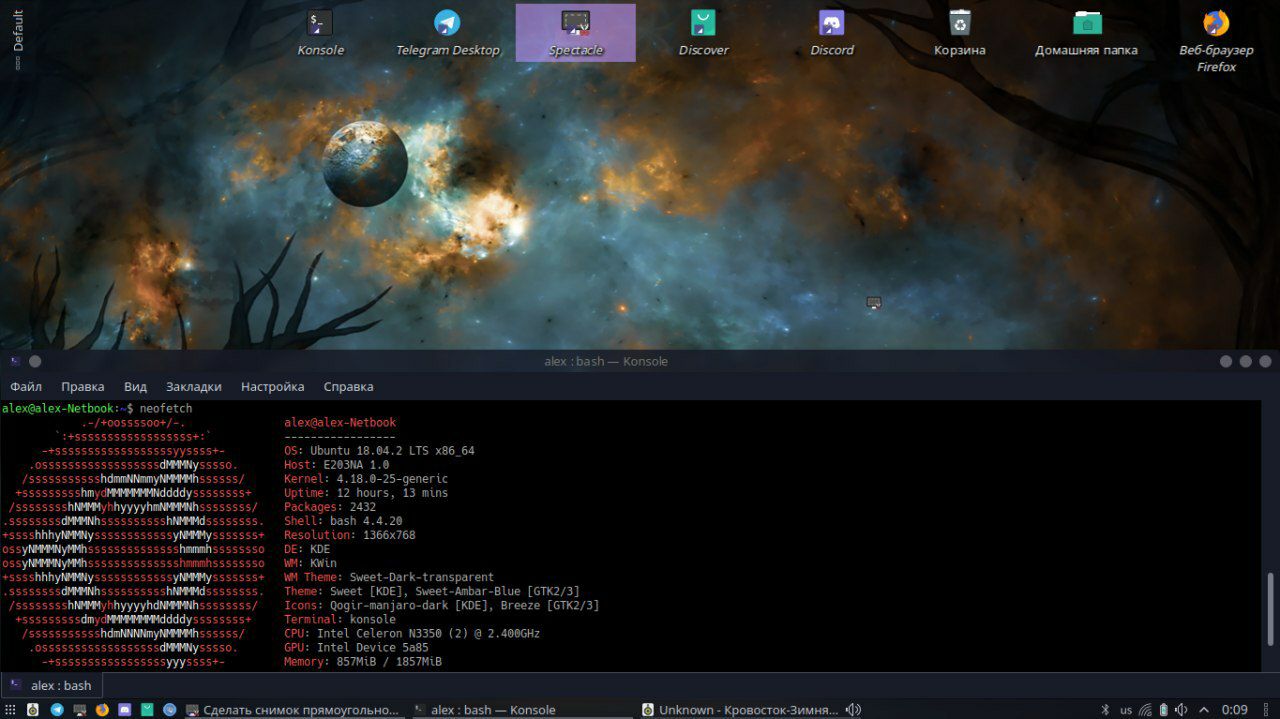The image size is (1280, 719).
Task: Switch keyboard layout via us indicator
Action: 1126,711
